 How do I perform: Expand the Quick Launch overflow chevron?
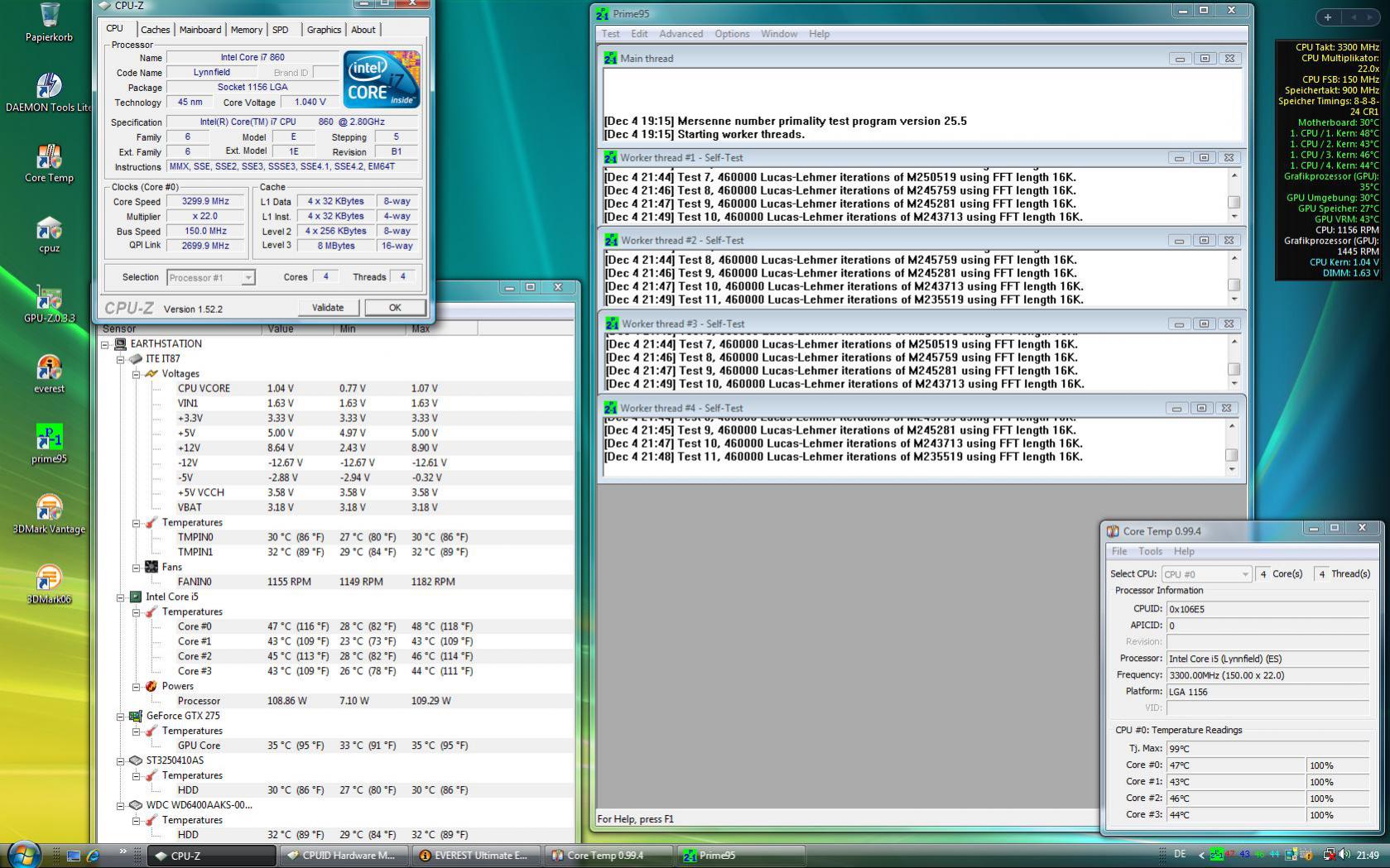[123, 851]
